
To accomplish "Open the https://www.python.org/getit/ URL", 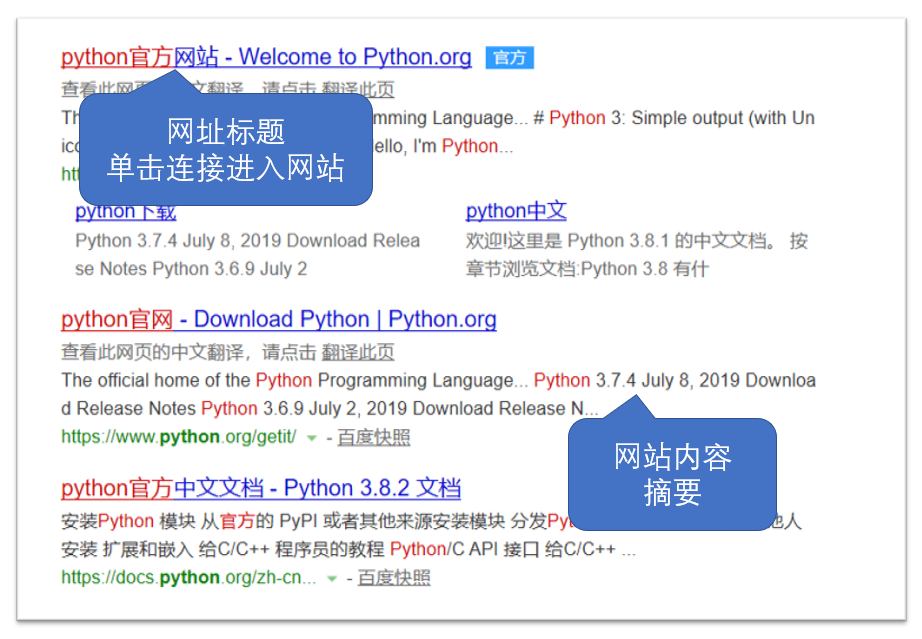I will coord(179,437).
